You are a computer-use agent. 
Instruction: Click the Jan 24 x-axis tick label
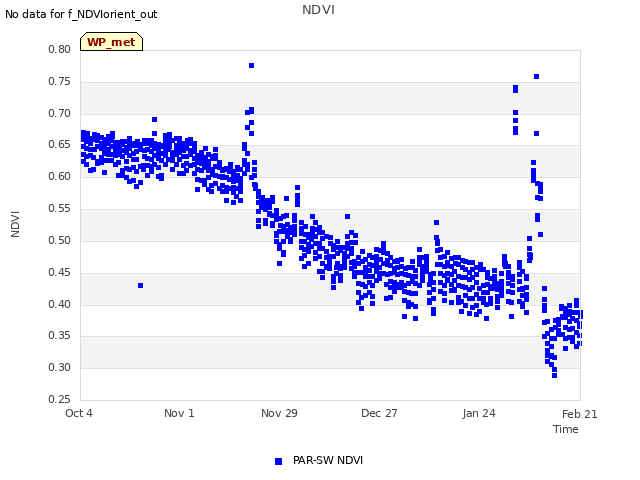(479, 413)
